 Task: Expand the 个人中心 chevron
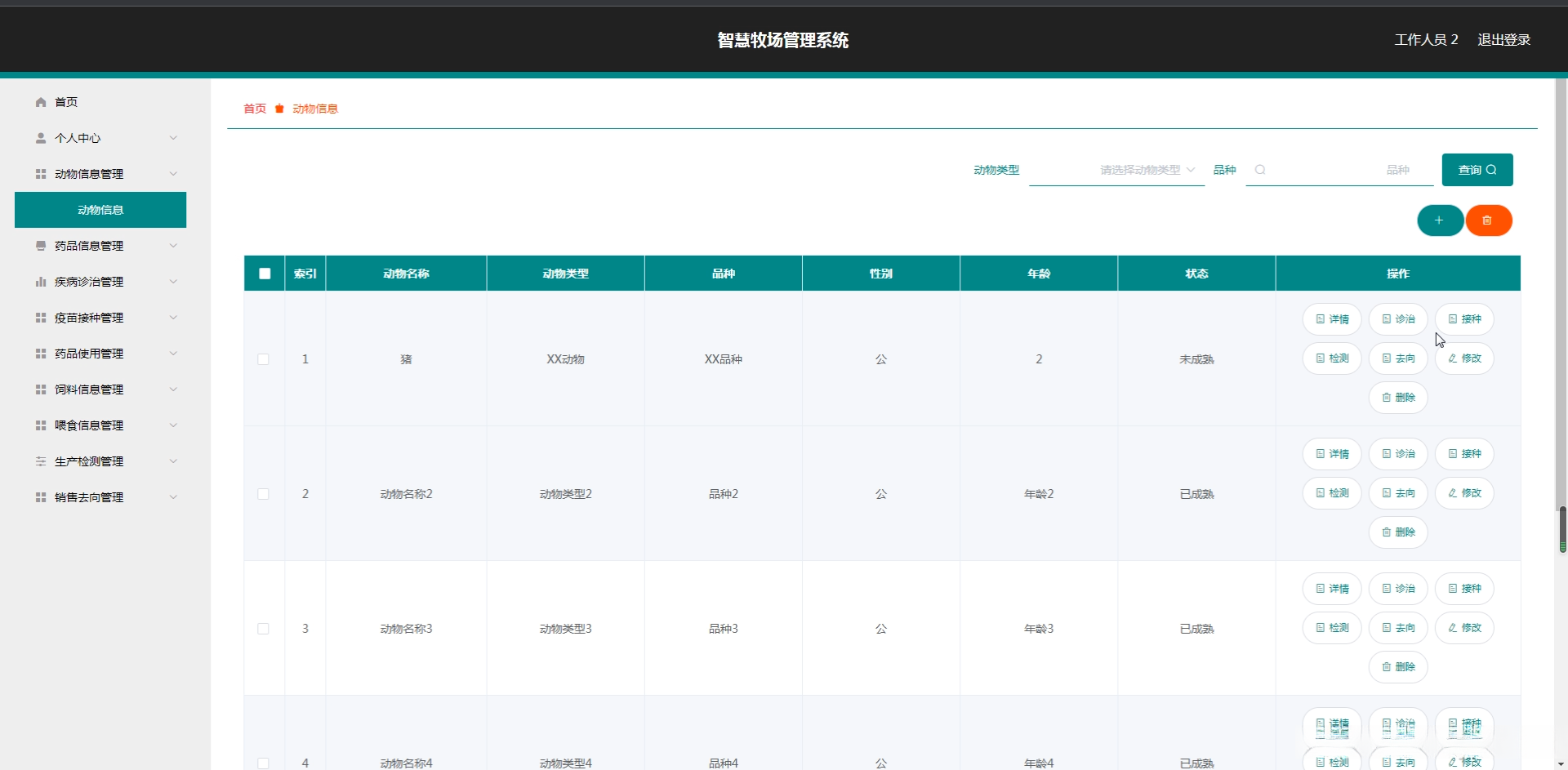point(173,138)
